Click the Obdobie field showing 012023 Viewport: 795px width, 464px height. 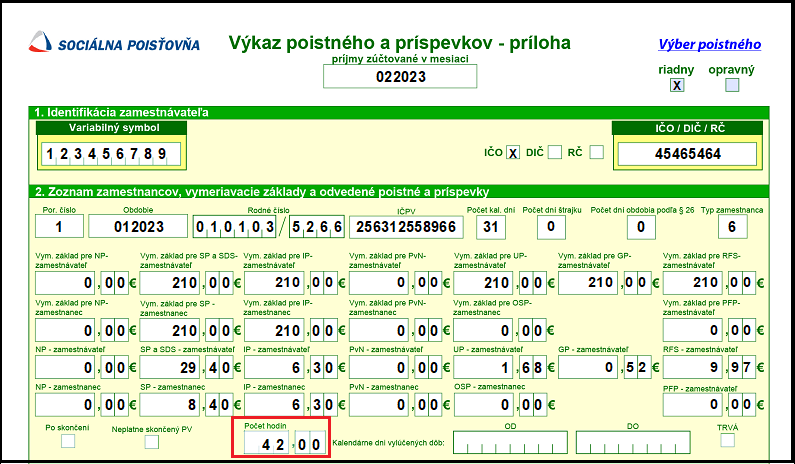[x=138, y=227]
